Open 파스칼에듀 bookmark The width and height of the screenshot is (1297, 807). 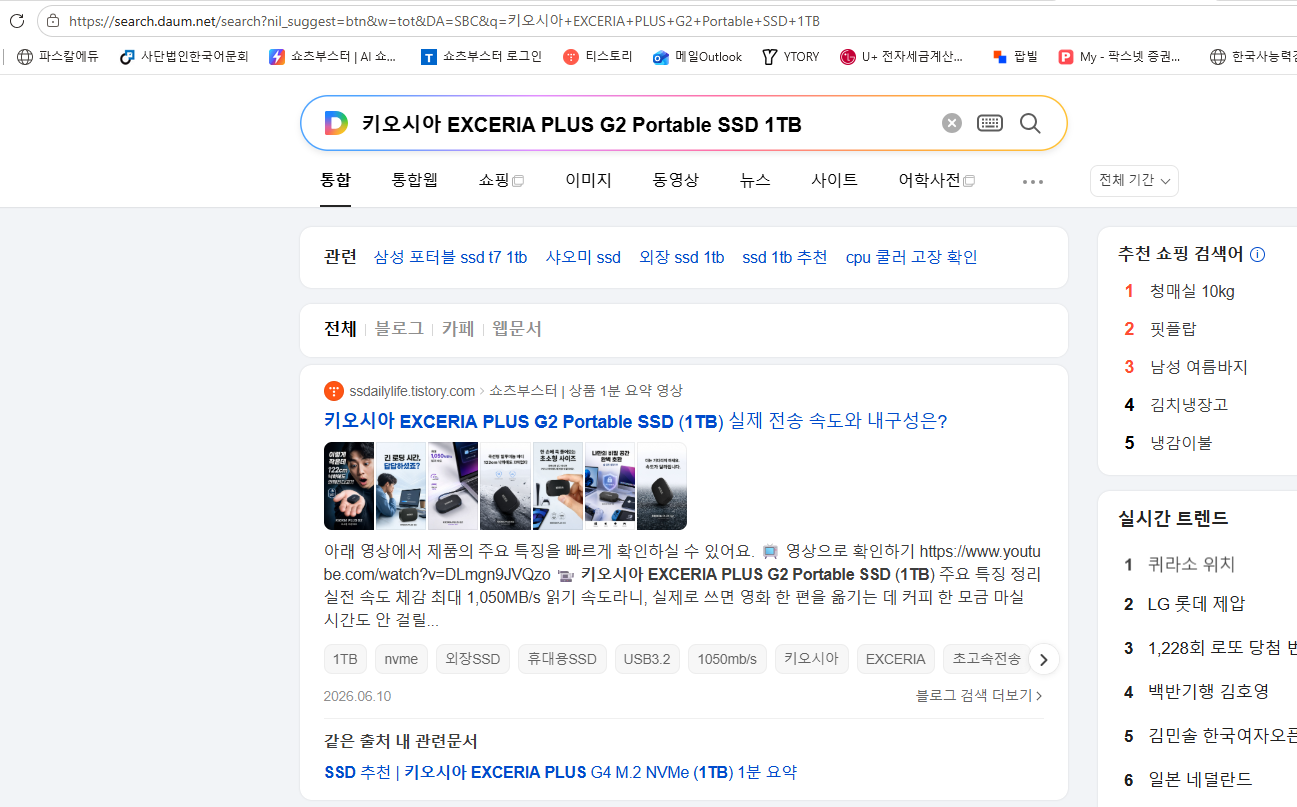[x=58, y=57]
